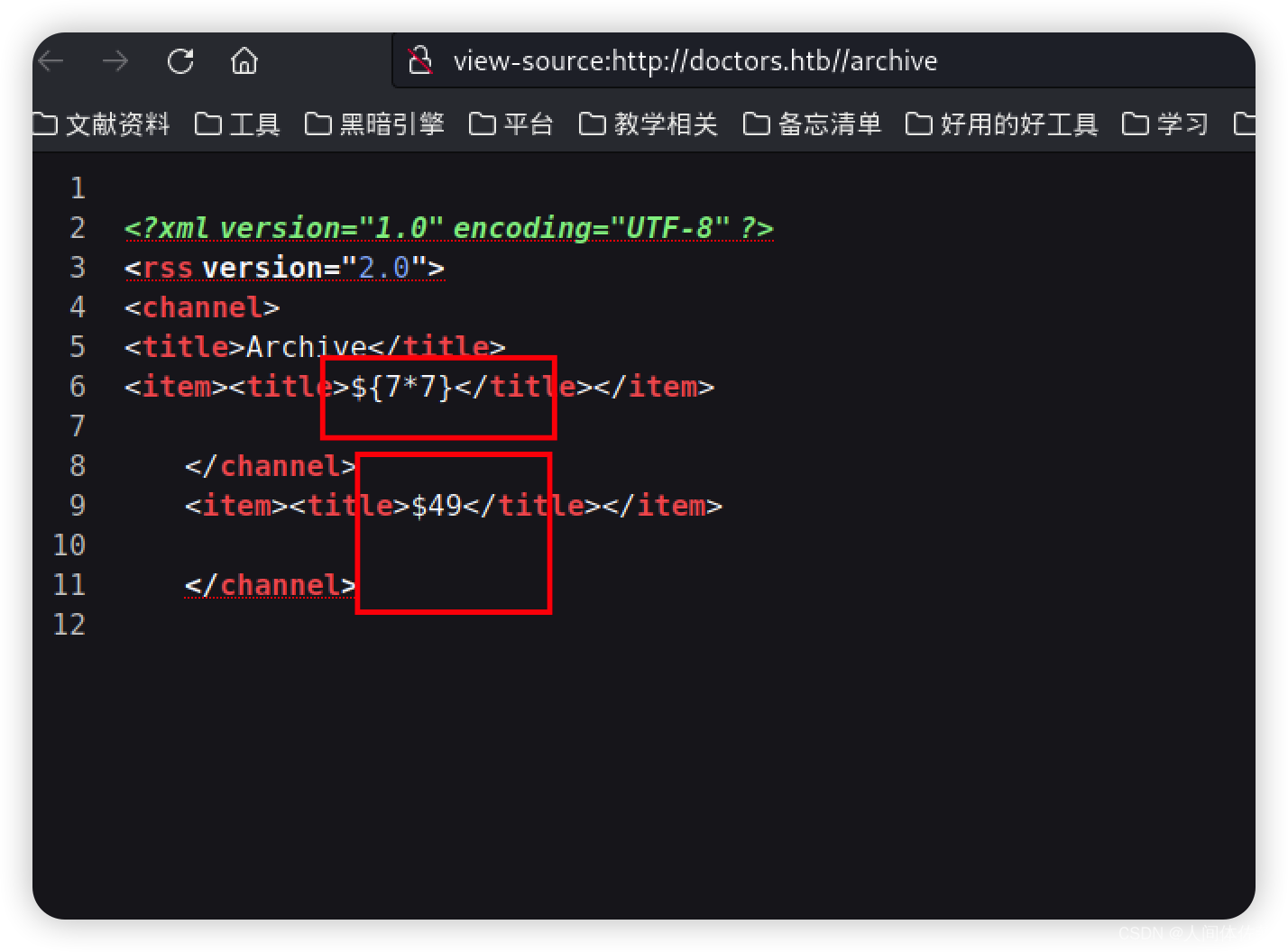Go forward to the next page
This screenshot has width=1288, height=952.
tap(115, 61)
